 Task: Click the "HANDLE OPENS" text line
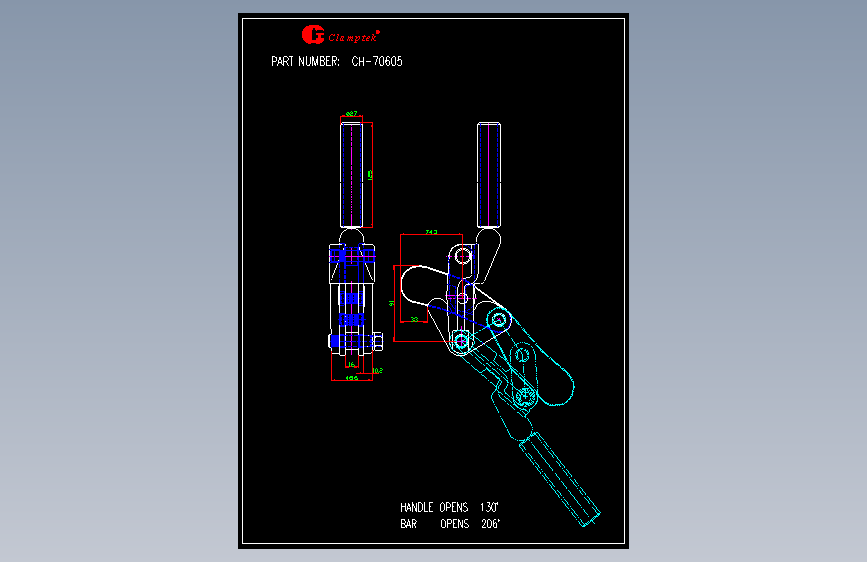[x=450, y=507]
